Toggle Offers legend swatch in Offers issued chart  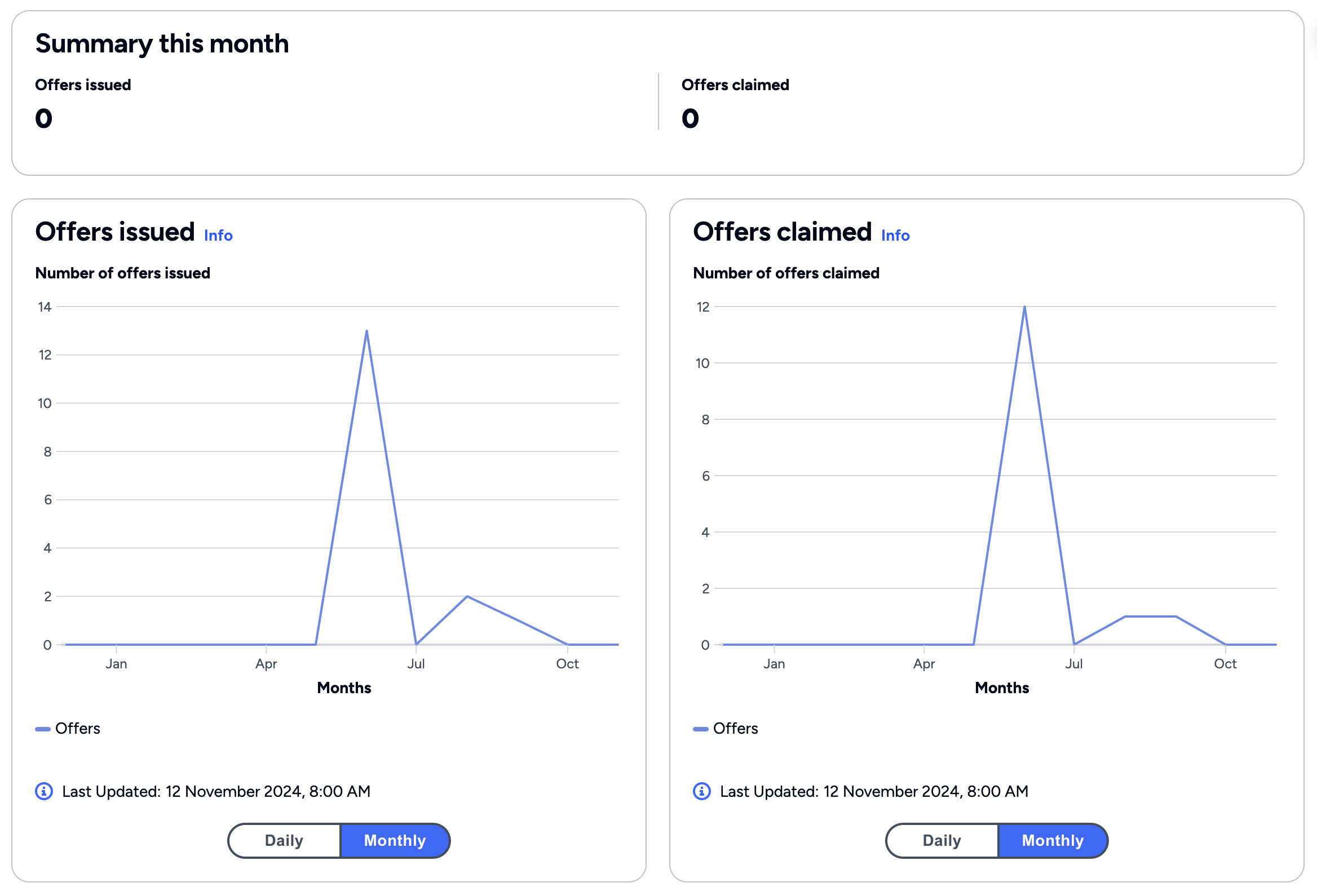[43, 729]
